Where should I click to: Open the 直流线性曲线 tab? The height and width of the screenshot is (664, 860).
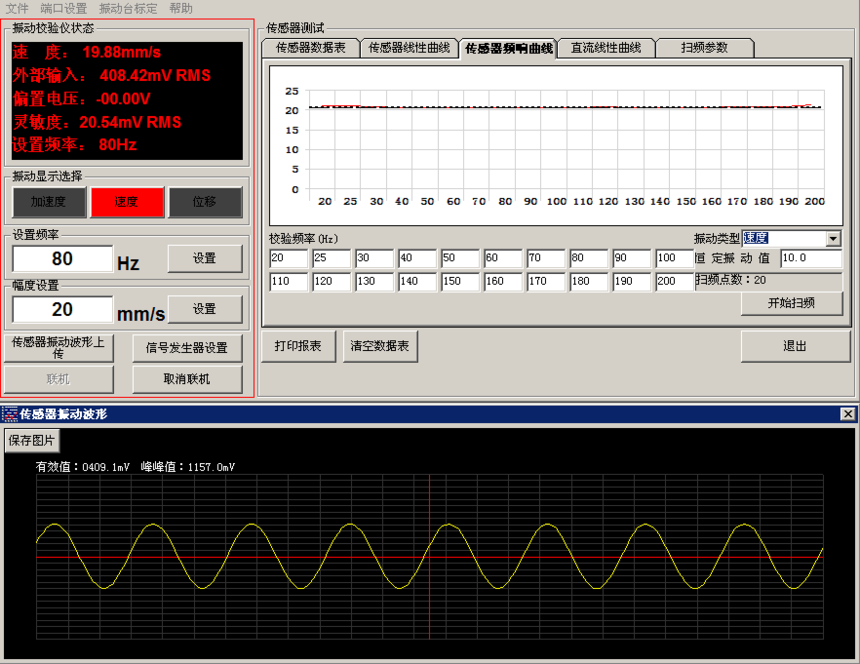[x=606, y=48]
